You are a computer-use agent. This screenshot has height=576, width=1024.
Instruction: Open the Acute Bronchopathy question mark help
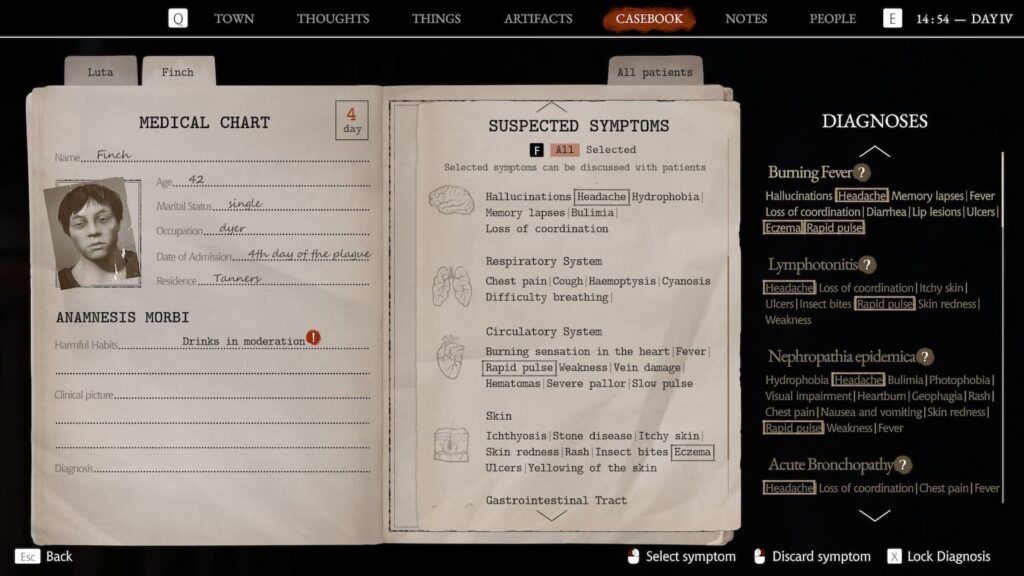(903, 465)
